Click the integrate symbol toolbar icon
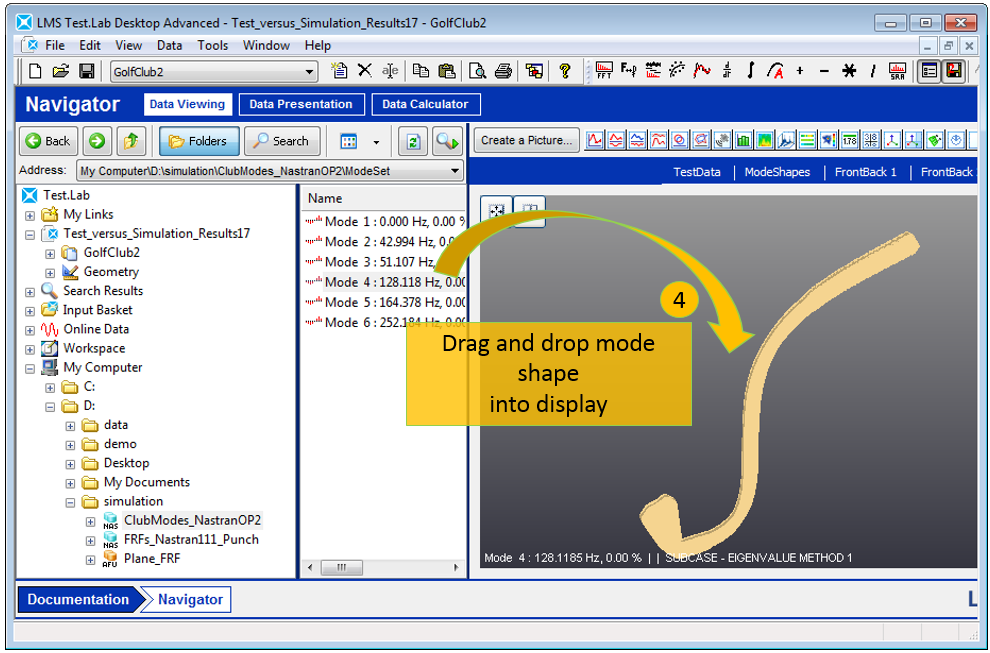Screen dimensions: 990x653 click(x=751, y=71)
